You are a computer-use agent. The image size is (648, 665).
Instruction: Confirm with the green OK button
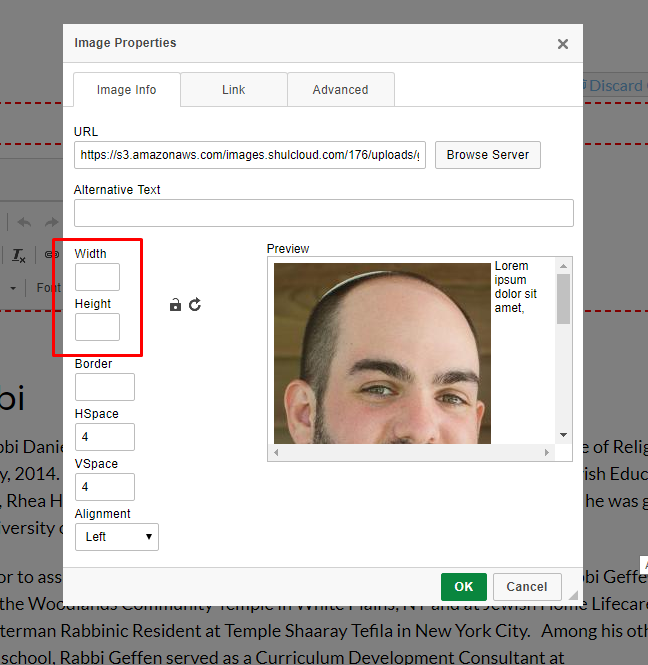463,587
